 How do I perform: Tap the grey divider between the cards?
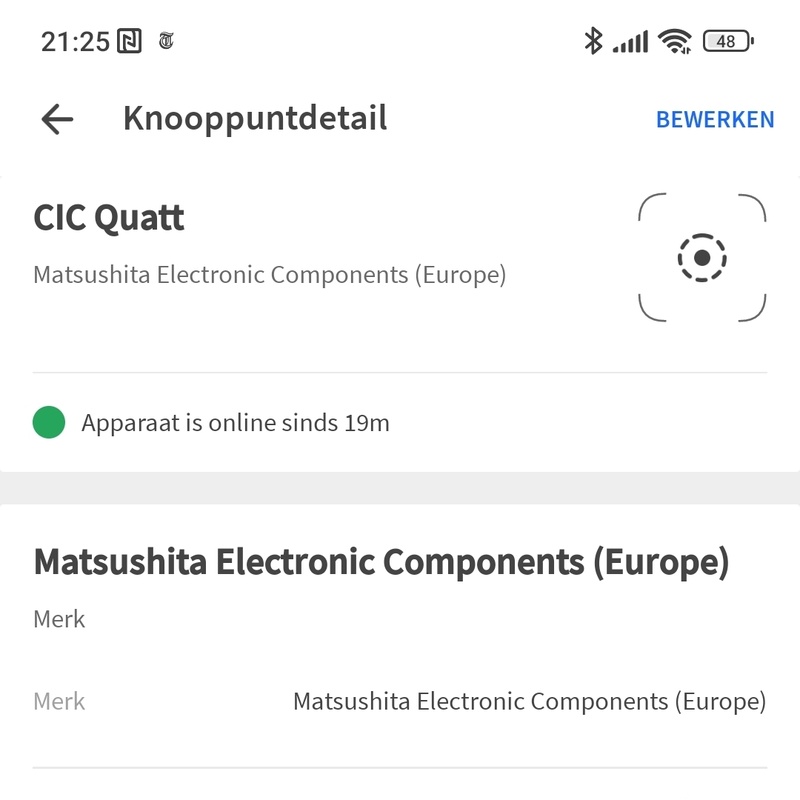point(400,488)
